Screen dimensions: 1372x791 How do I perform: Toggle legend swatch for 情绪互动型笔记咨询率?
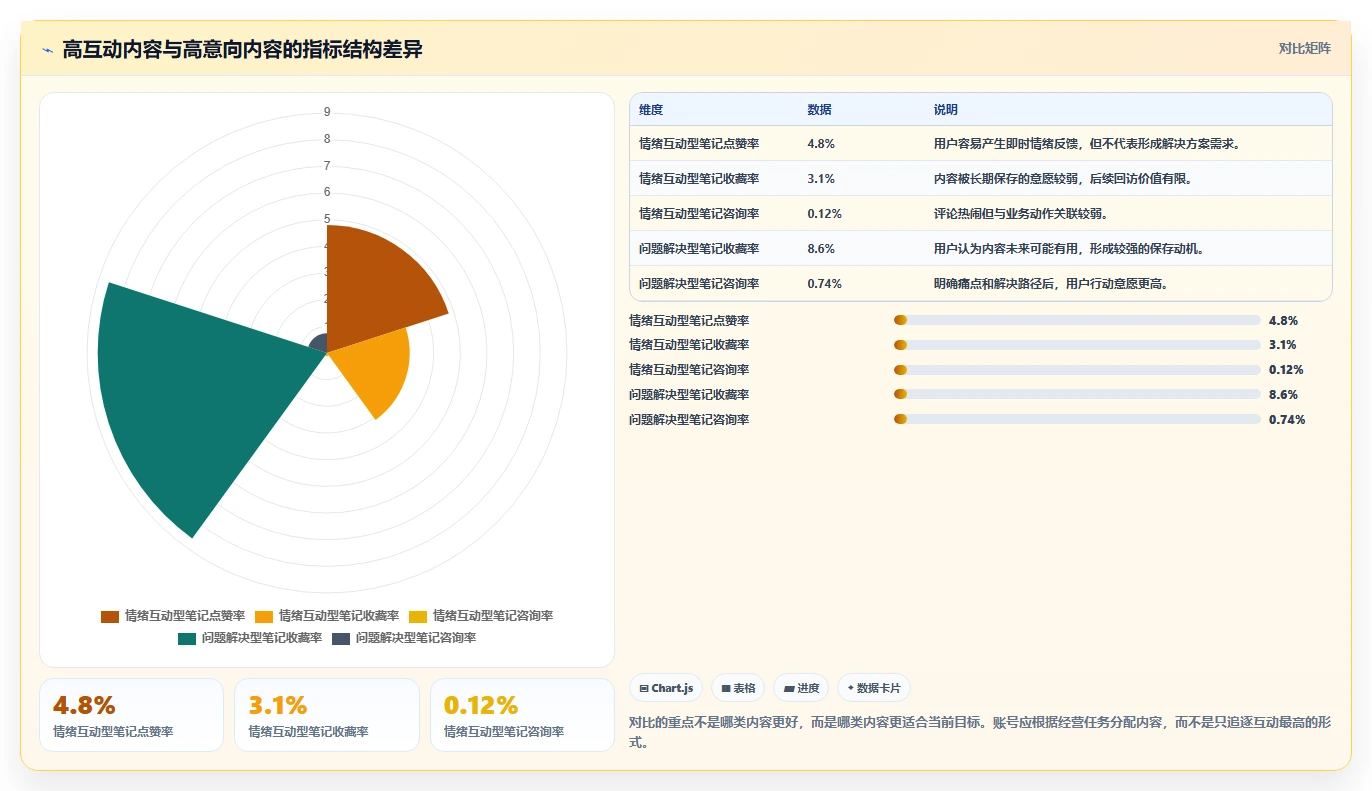pos(418,616)
